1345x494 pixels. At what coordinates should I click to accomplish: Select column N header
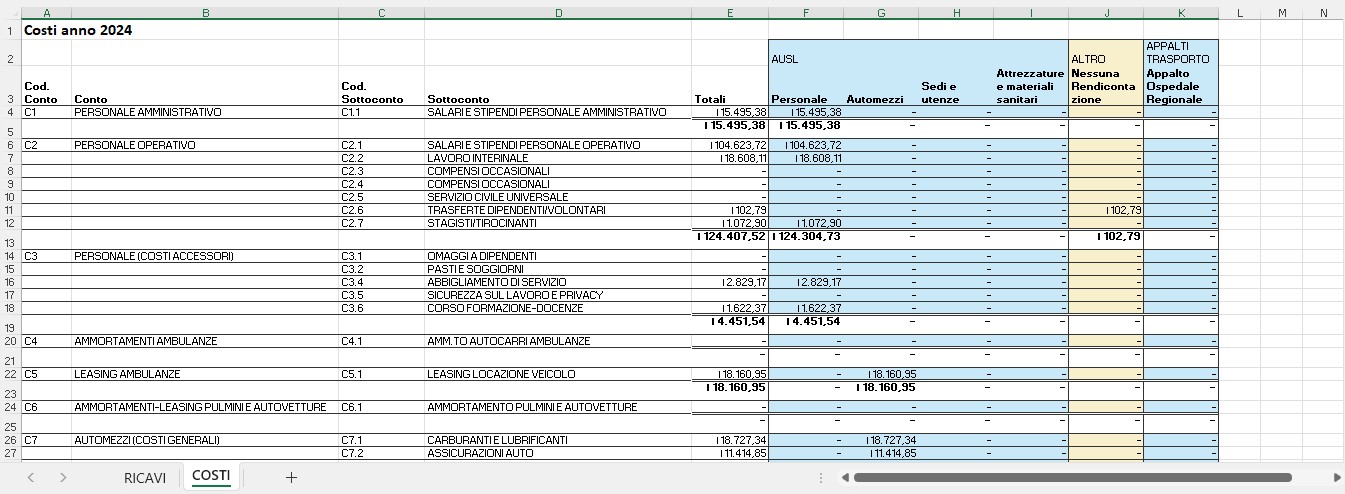1324,13
